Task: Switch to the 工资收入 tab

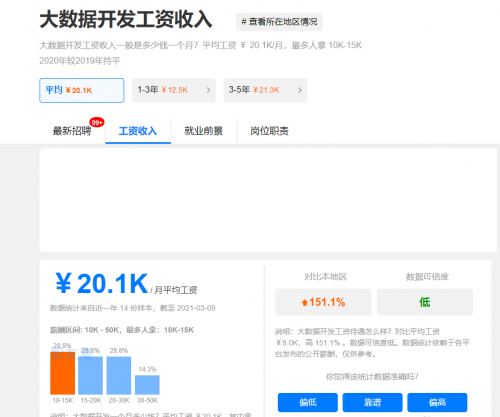Action: (x=138, y=131)
